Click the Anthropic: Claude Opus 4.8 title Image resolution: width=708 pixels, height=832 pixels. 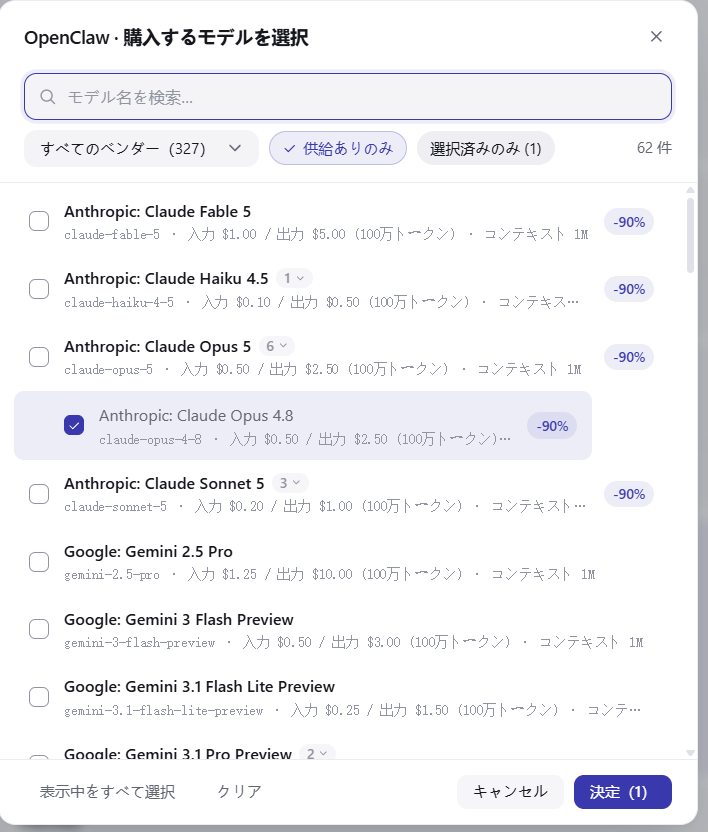pos(196,415)
